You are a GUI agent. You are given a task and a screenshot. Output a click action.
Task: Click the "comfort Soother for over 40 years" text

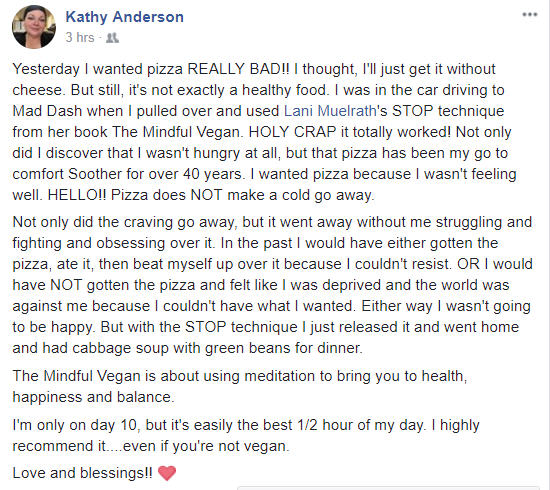(127, 174)
